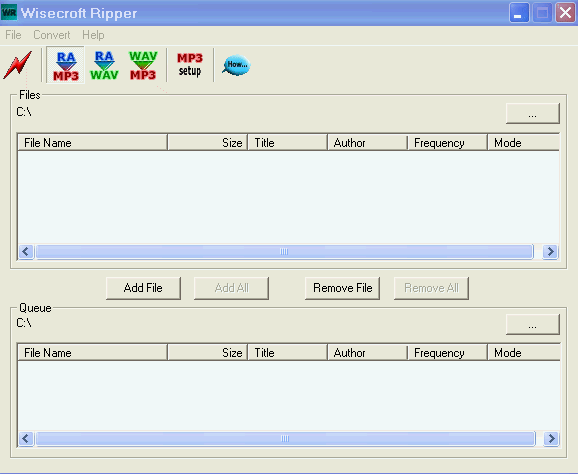Click right scroll arrow in Queue list

(551, 439)
